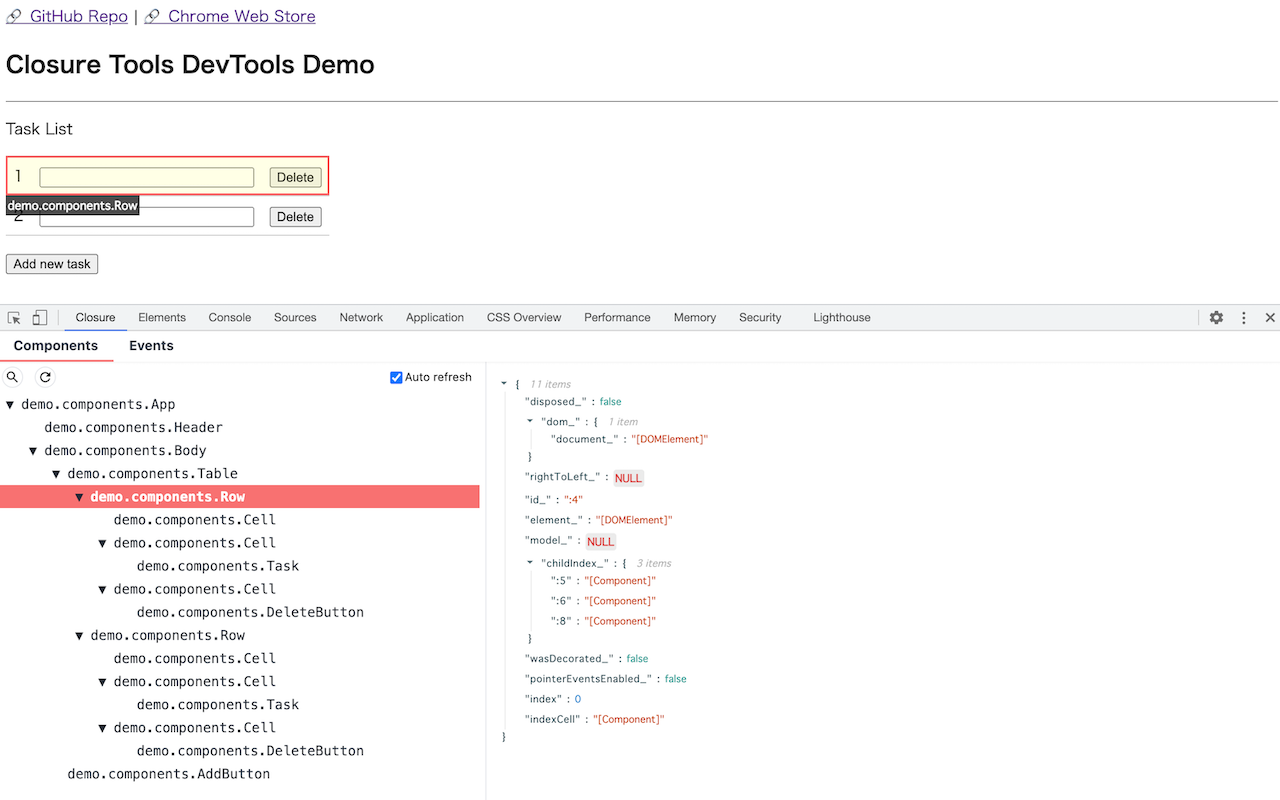The image size is (1280, 800).
Task: Collapse the dom_ object in the inspector
Action: [530, 421]
